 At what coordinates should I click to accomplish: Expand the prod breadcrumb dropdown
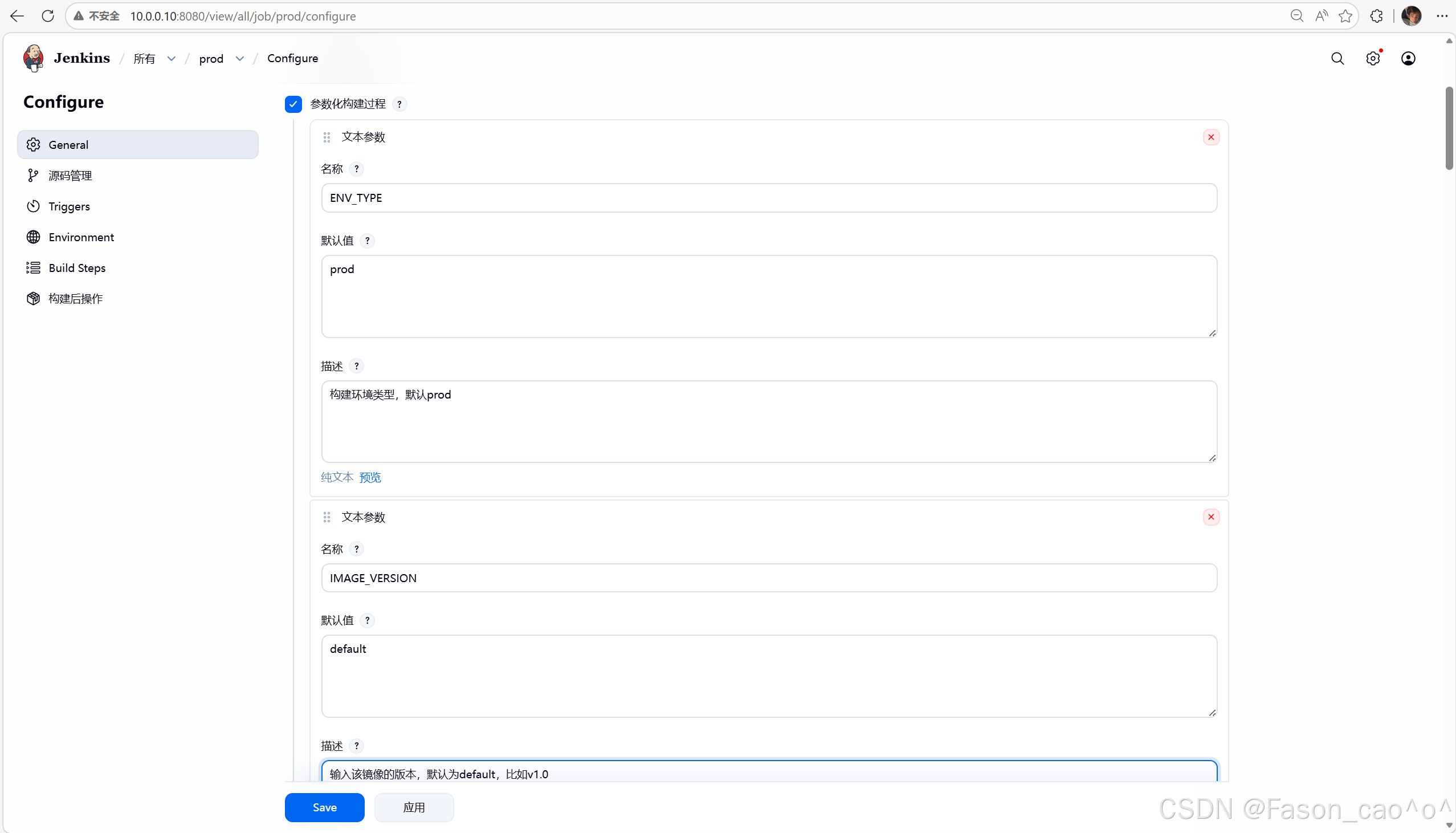239,59
